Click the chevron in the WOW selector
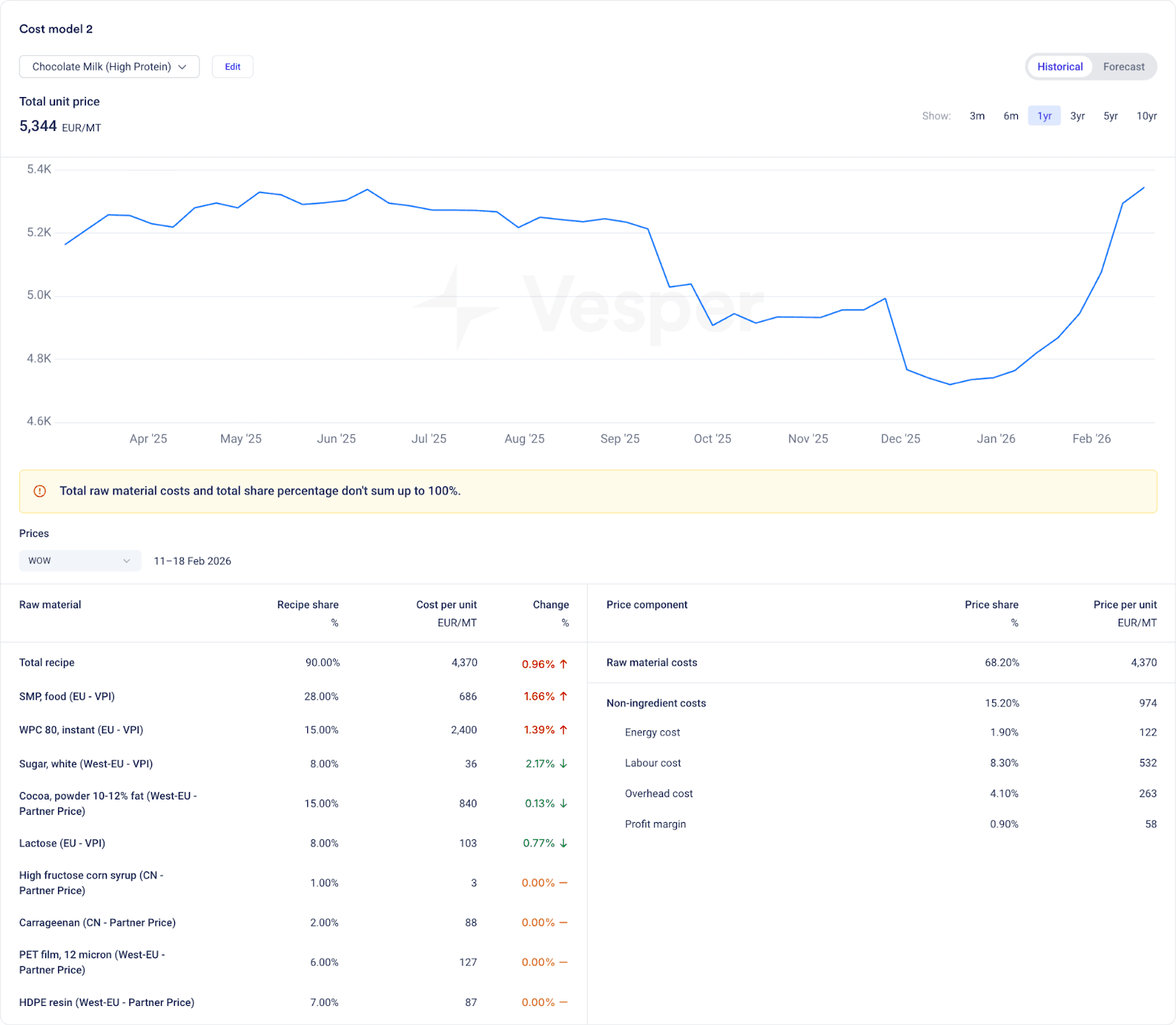The image size is (1176, 1025). click(126, 561)
